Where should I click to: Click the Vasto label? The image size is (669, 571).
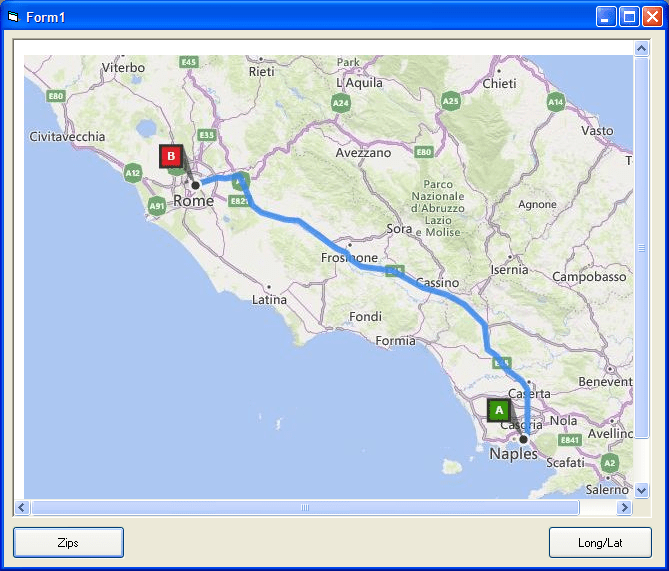pos(597,131)
